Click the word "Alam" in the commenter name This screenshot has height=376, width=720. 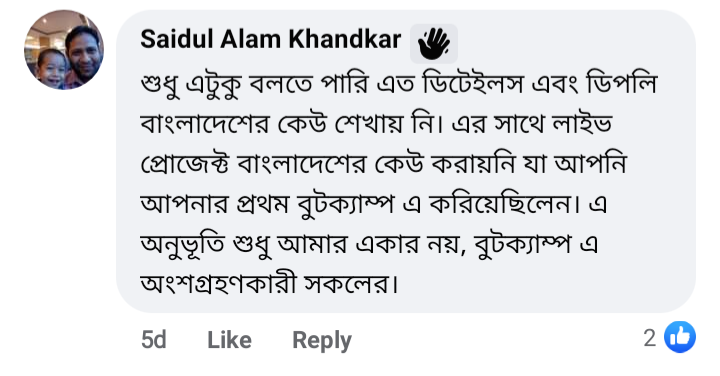tap(250, 39)
